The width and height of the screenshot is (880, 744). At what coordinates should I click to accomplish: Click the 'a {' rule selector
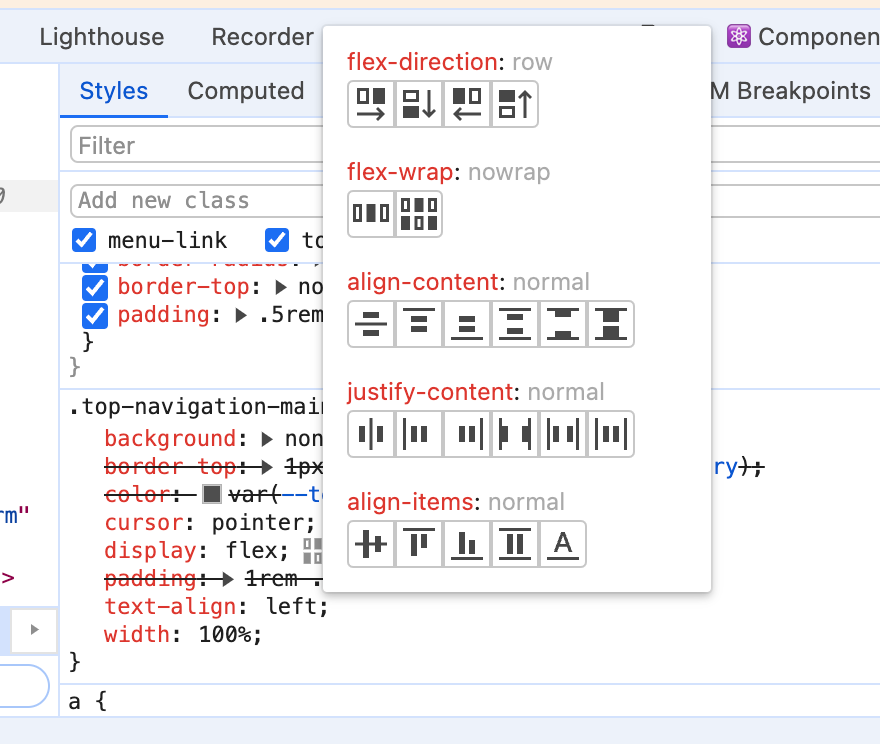[88, 701]
